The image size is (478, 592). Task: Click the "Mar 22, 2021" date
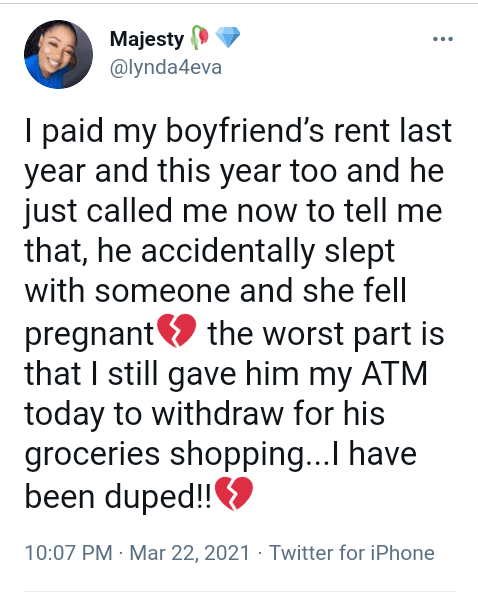point(190,553)
